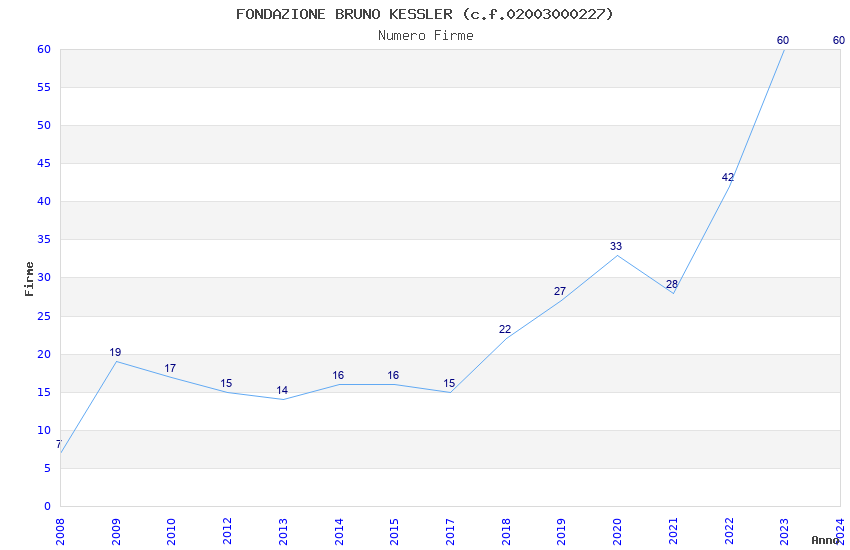Click the y-axis tick value 45
Screen dimensions: 850x550
tap(44, 164)
